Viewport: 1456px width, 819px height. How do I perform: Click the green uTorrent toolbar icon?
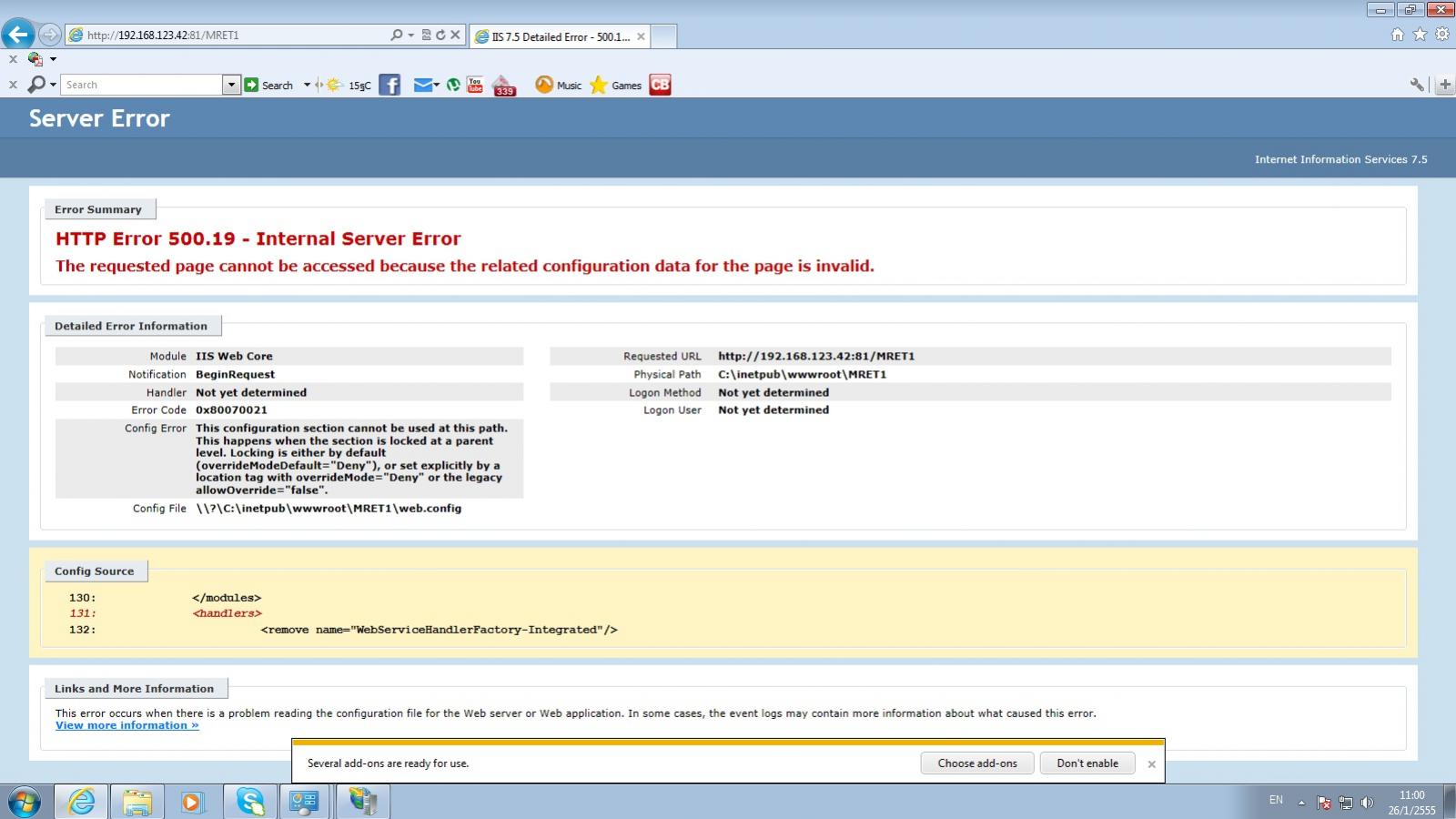(x=453, y=85)
